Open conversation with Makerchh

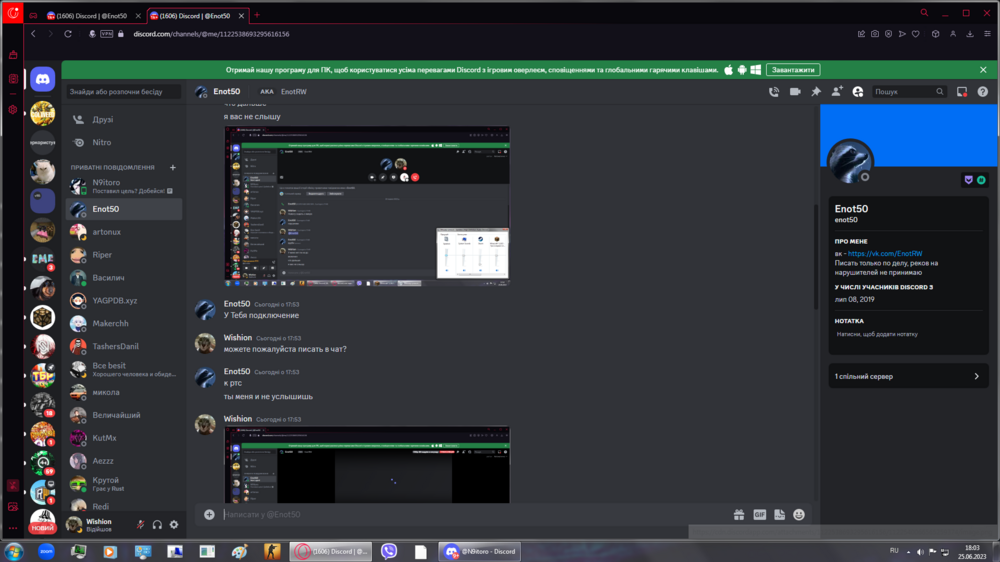(x=124, y=323)
